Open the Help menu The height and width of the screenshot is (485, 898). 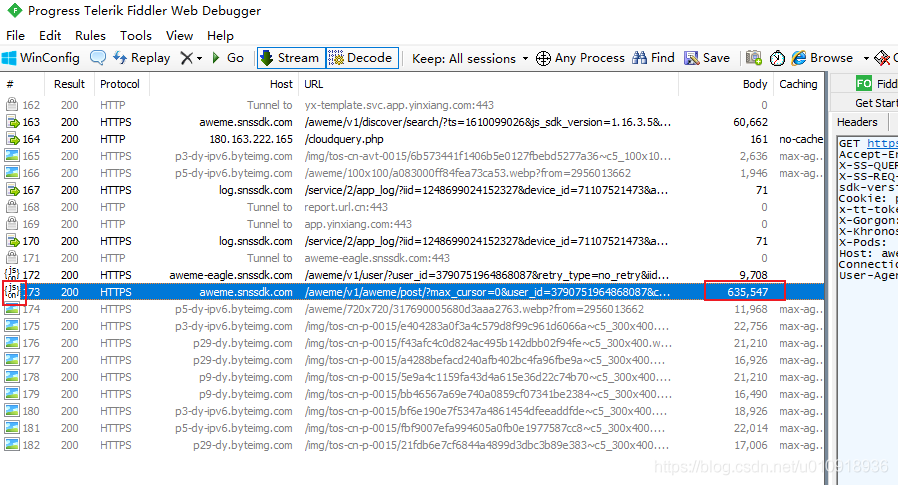(x=220, y=36)
